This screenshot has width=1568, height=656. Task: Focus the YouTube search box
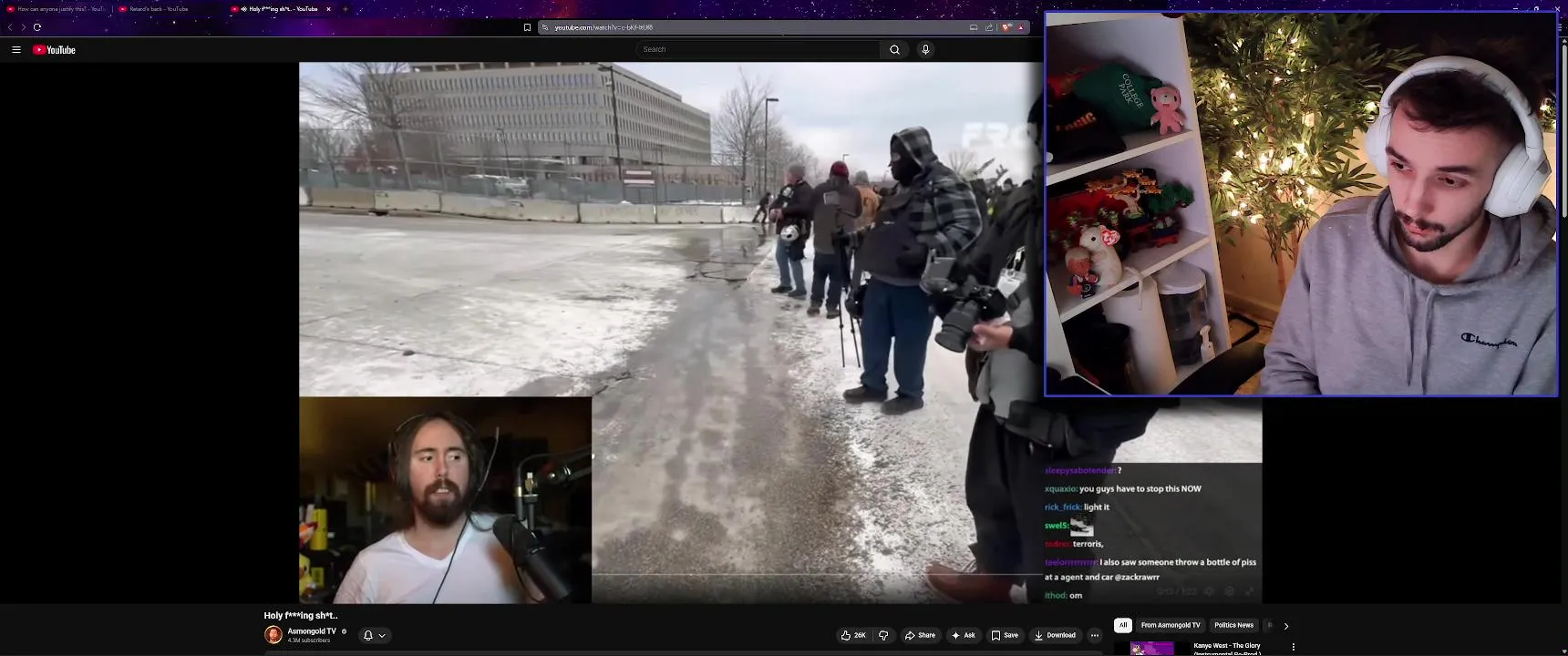point(758,49)
